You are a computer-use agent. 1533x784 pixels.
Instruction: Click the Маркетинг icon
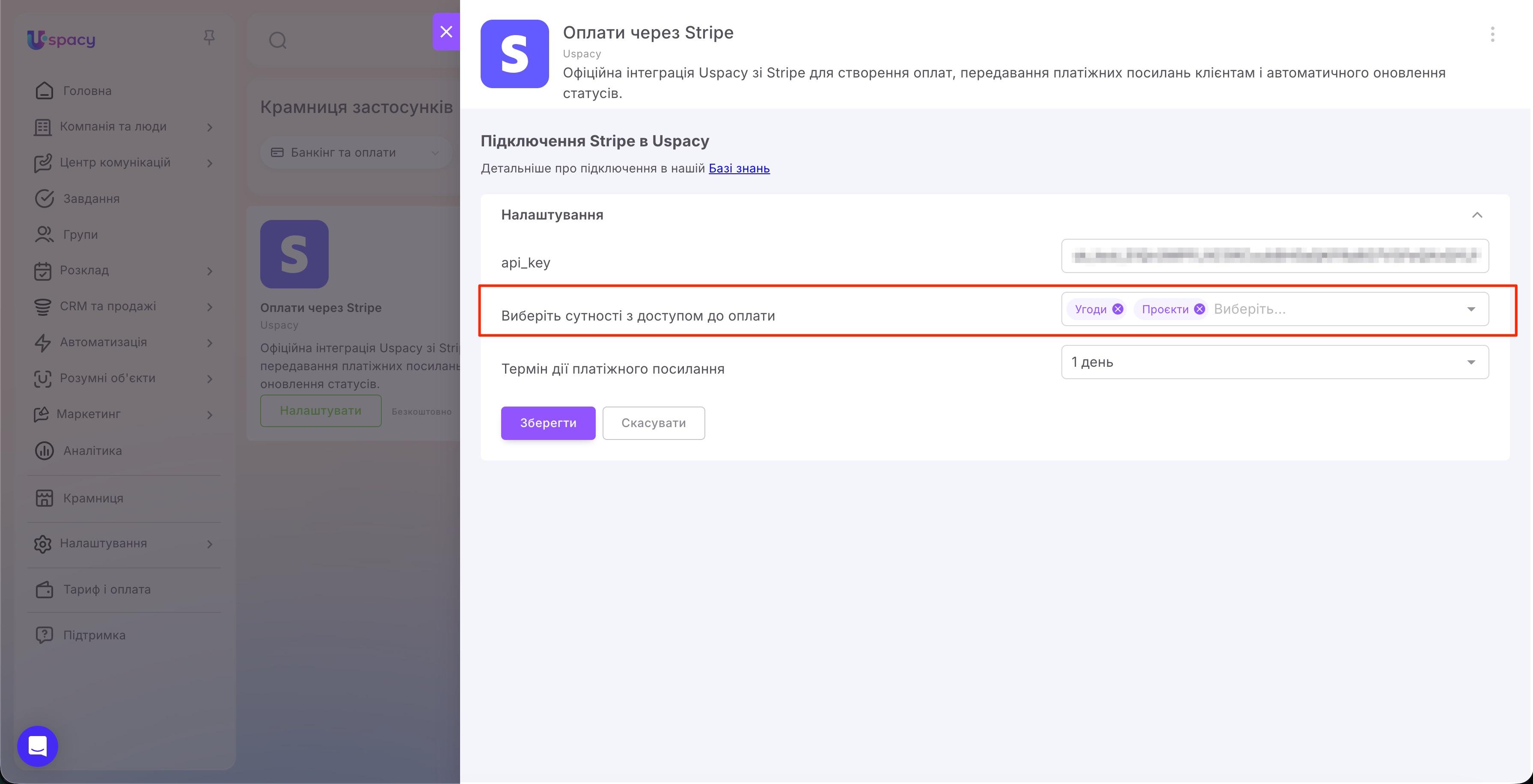coord(41,414)
